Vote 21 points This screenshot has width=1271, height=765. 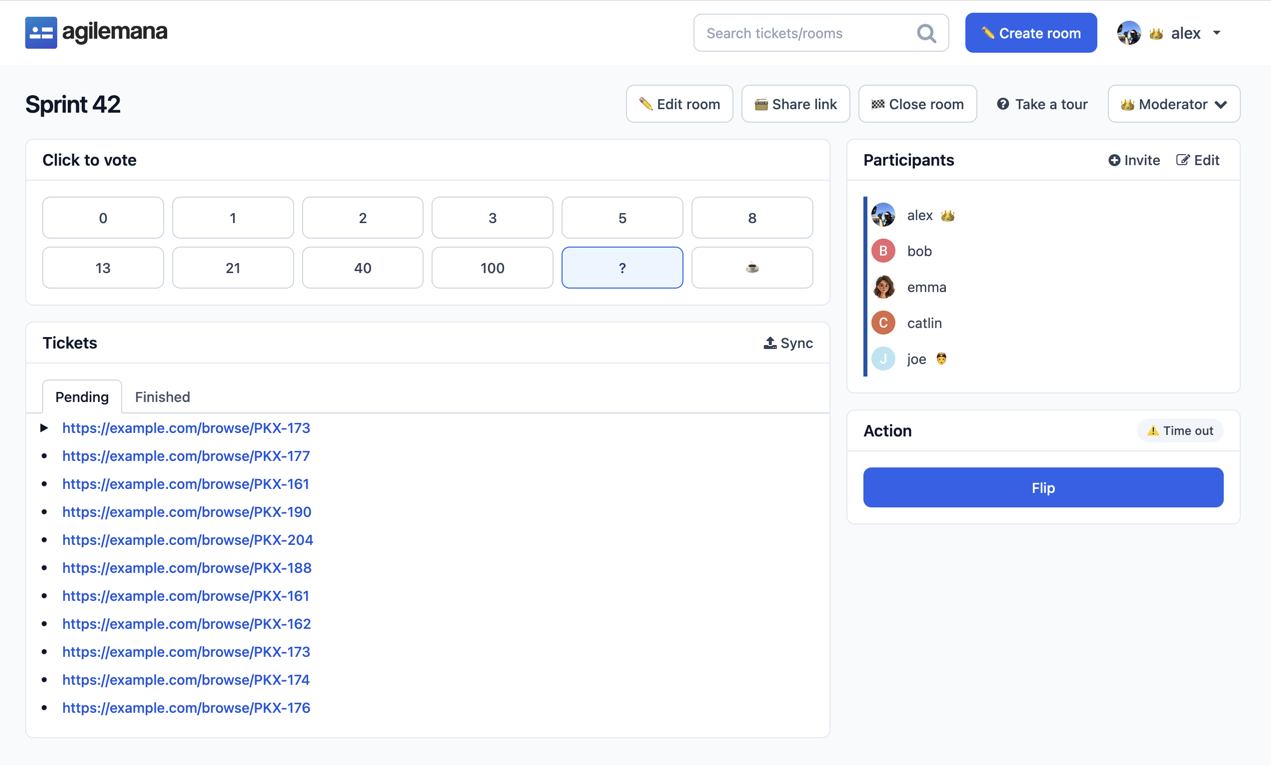coord(233,268)
